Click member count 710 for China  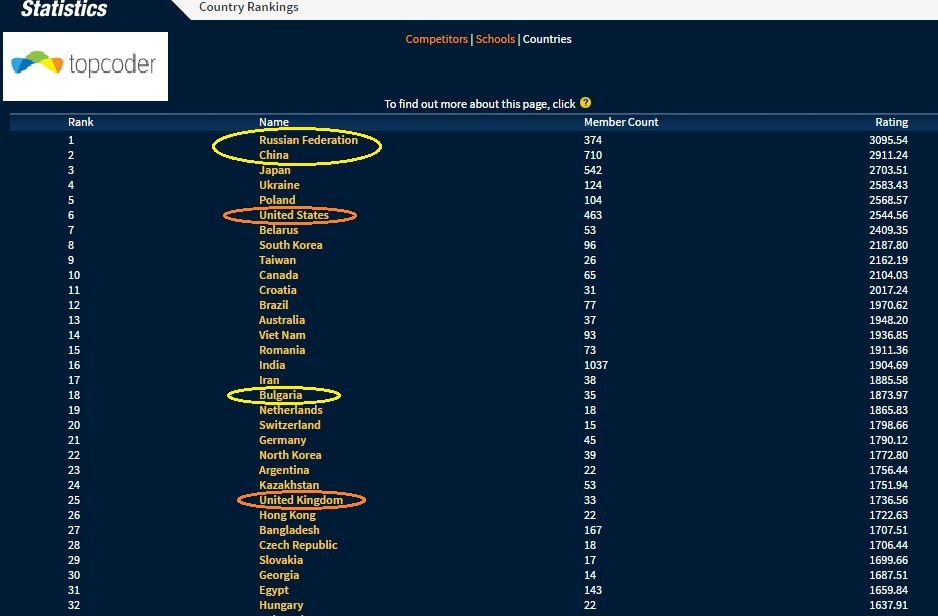pyautogui.click(x=593, y=155)
